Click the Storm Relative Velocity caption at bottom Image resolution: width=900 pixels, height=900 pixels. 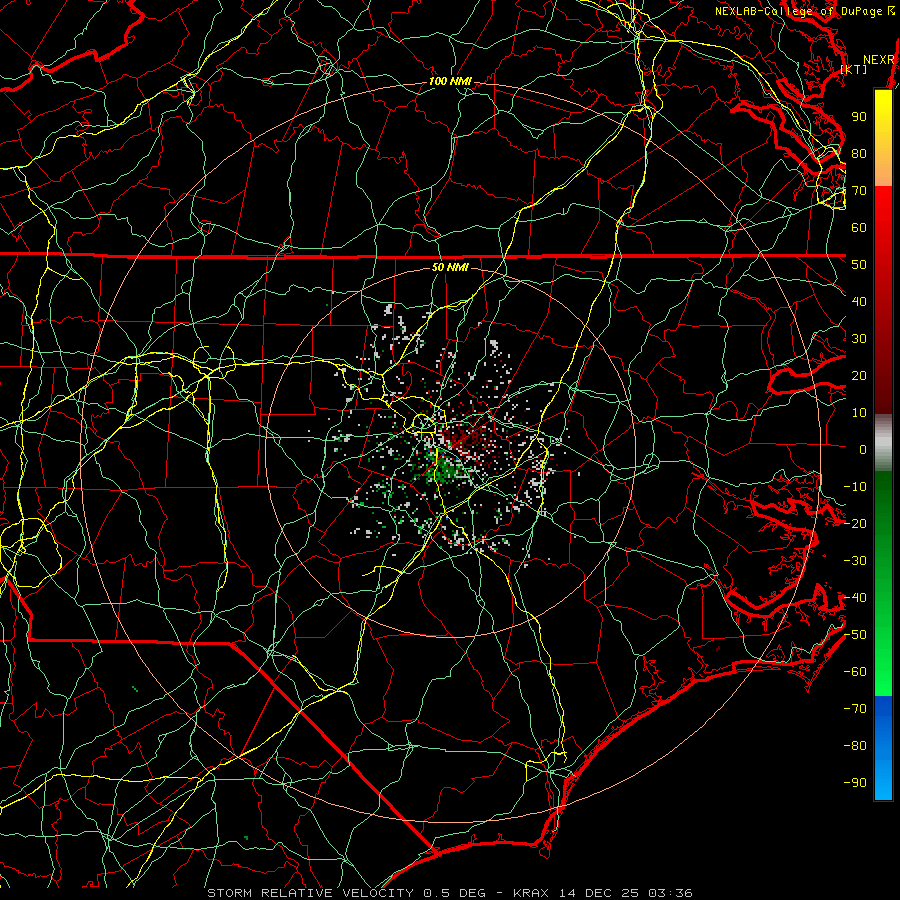tap(449, 893)
